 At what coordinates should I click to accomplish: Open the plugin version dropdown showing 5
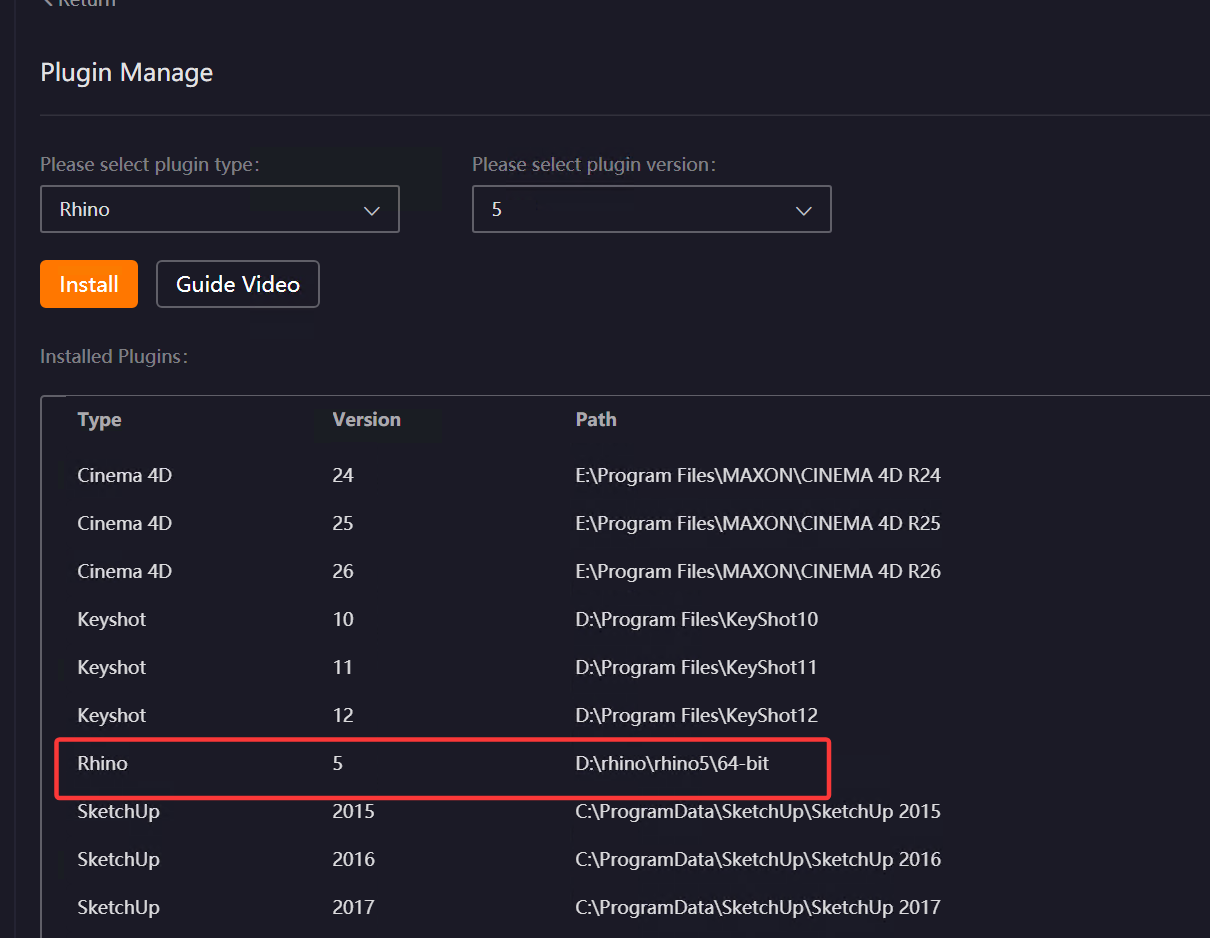tap(652, 209)
